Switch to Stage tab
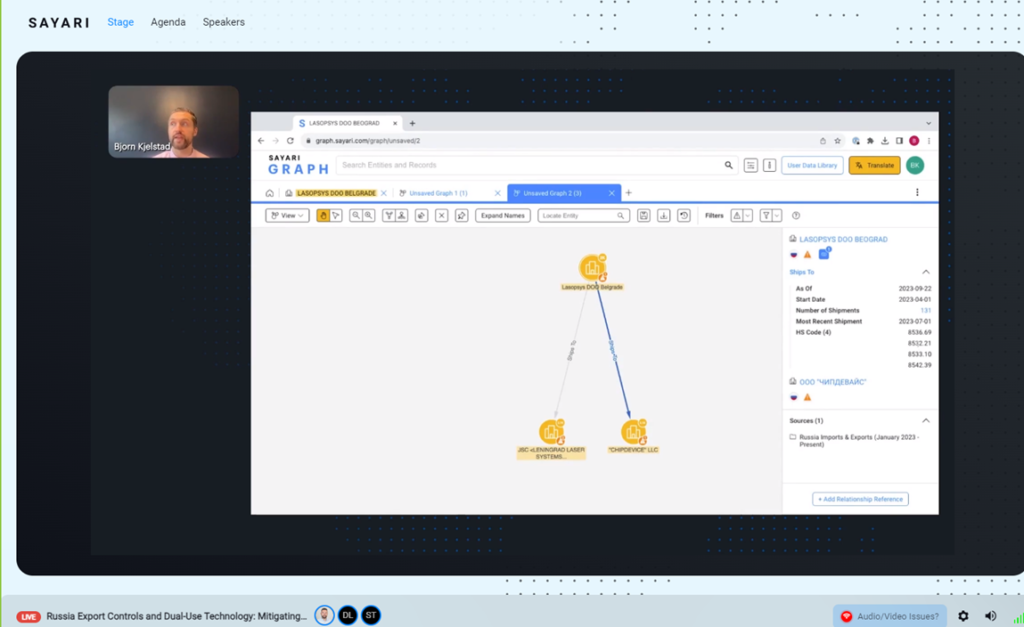Viewport: 1024px width, 627px height. click(x=121, y=22)
